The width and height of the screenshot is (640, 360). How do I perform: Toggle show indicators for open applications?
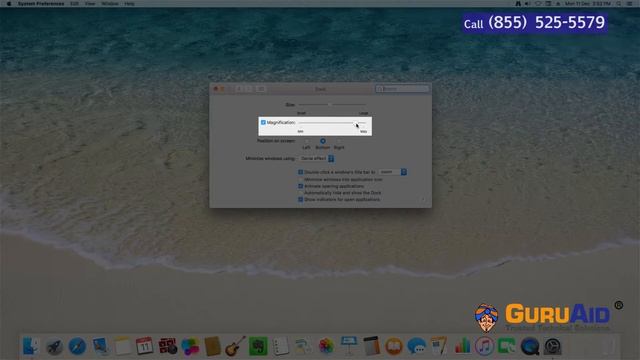tap(300, 200)
